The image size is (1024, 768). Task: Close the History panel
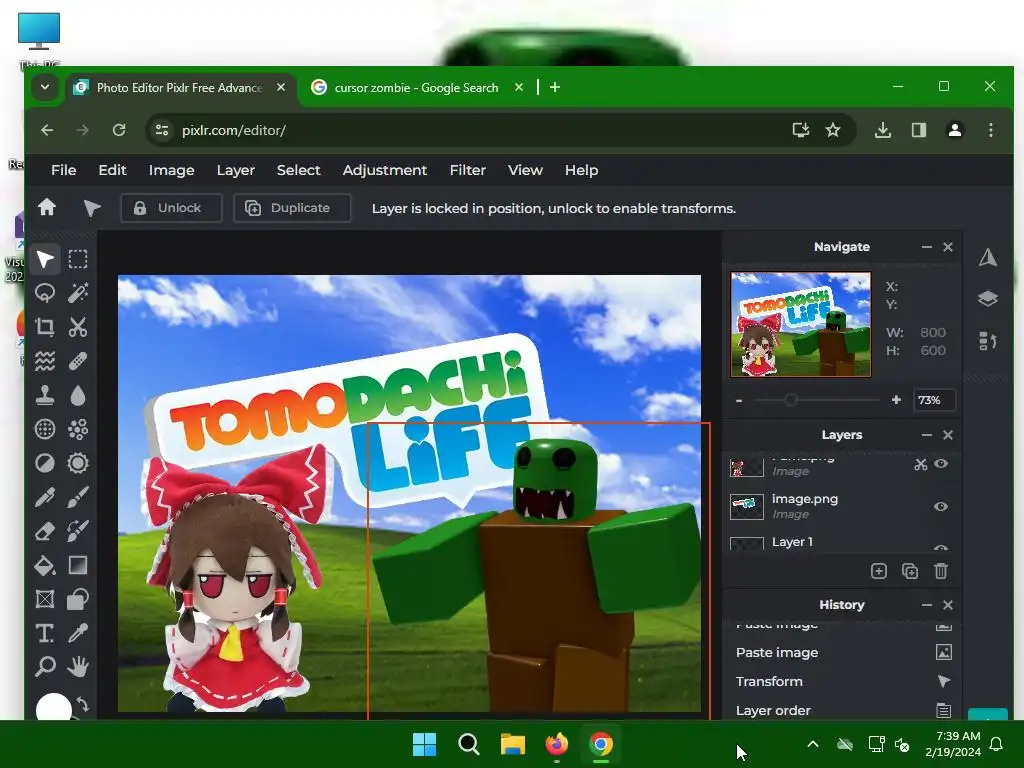click(x=948, y=605)
